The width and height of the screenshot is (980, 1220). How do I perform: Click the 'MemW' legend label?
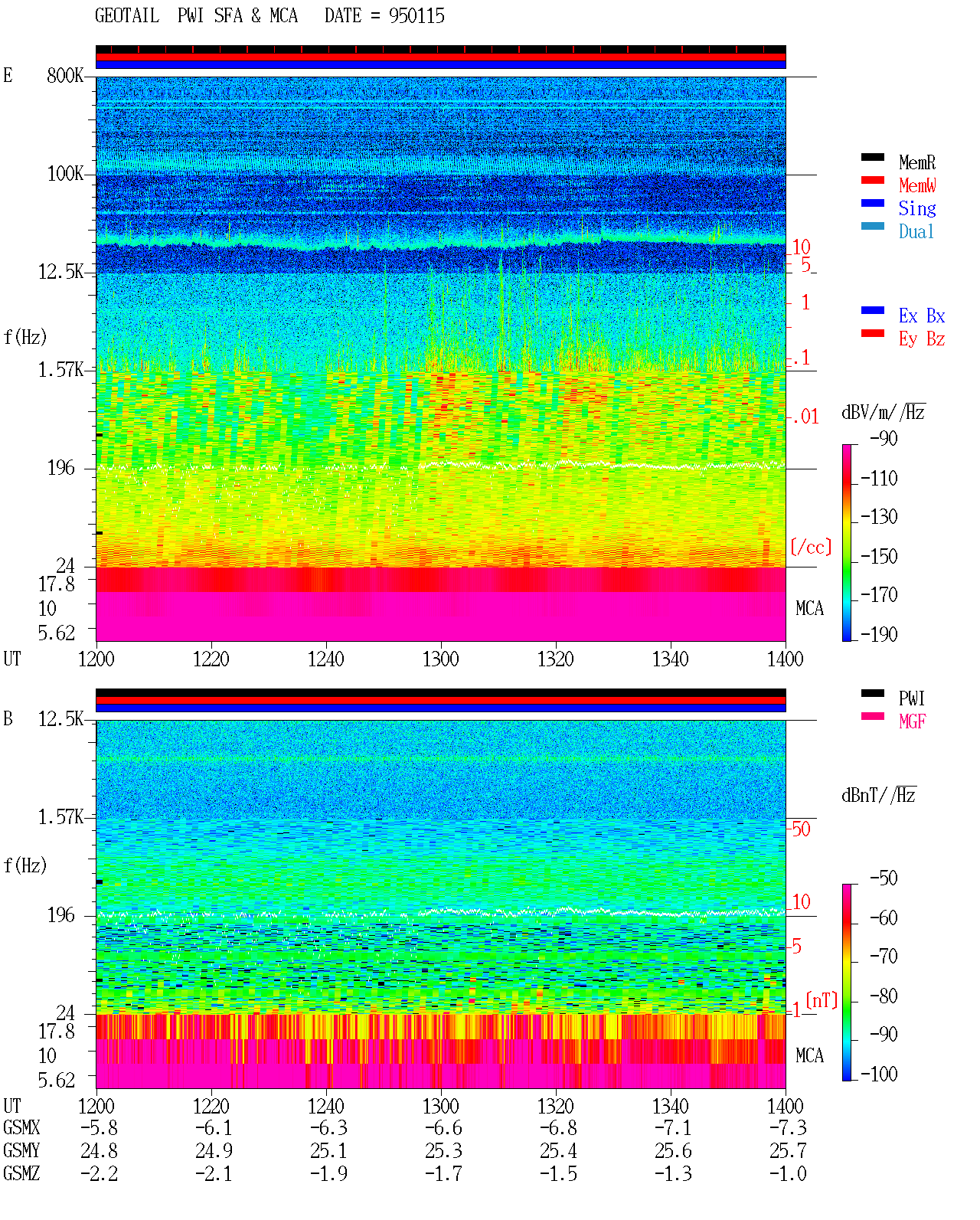917,185
